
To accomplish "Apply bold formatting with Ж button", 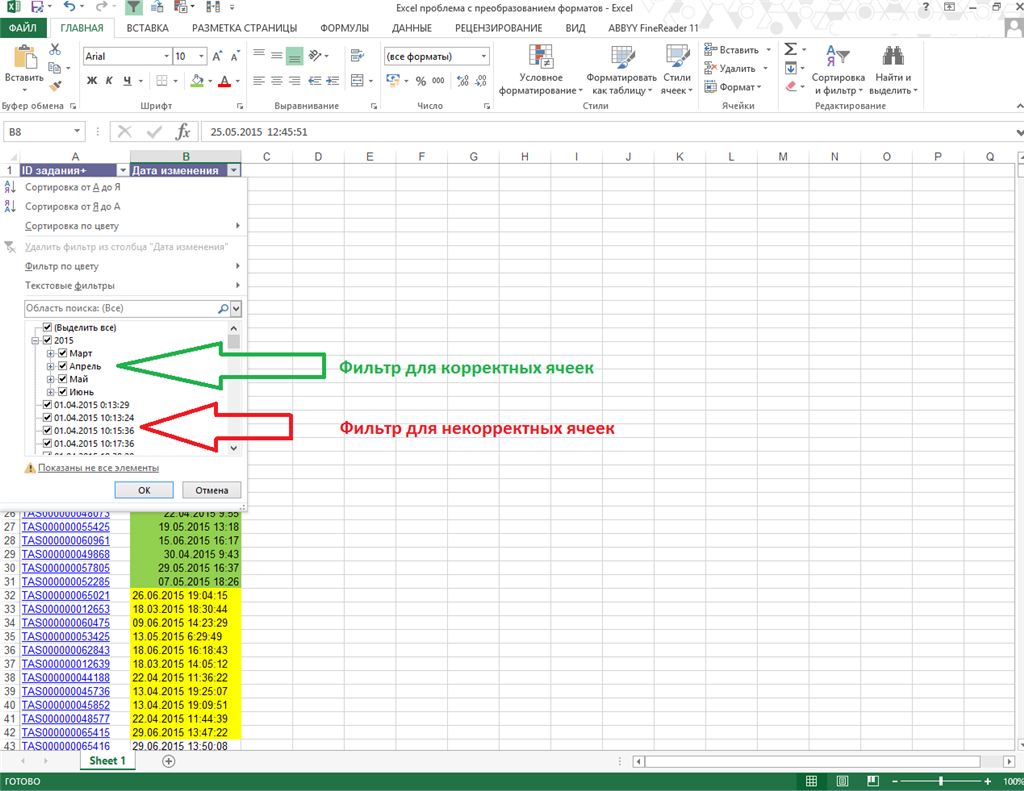I will coord(92,80).
